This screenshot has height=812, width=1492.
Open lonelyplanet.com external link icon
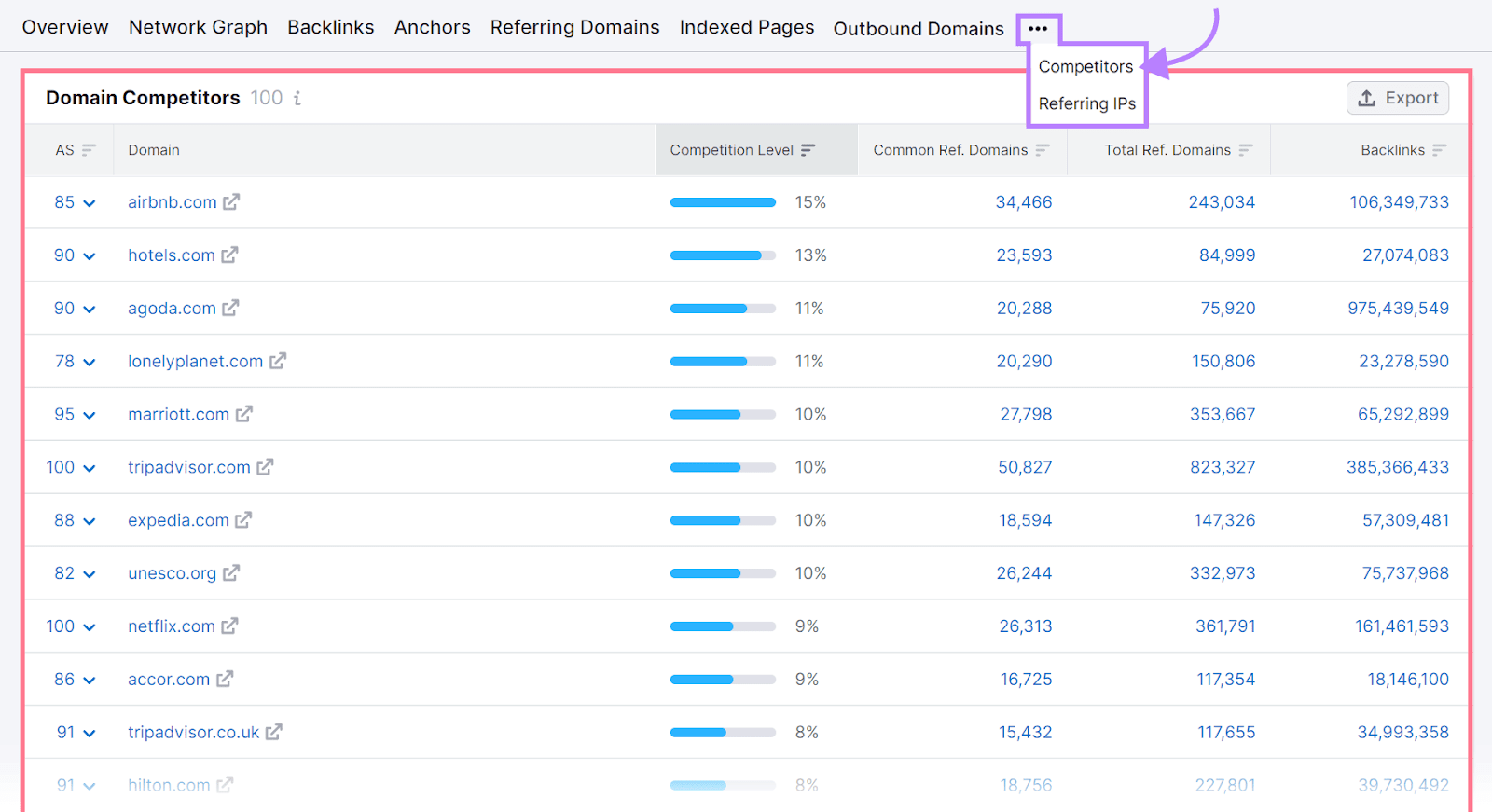click(x=278, y=361)
